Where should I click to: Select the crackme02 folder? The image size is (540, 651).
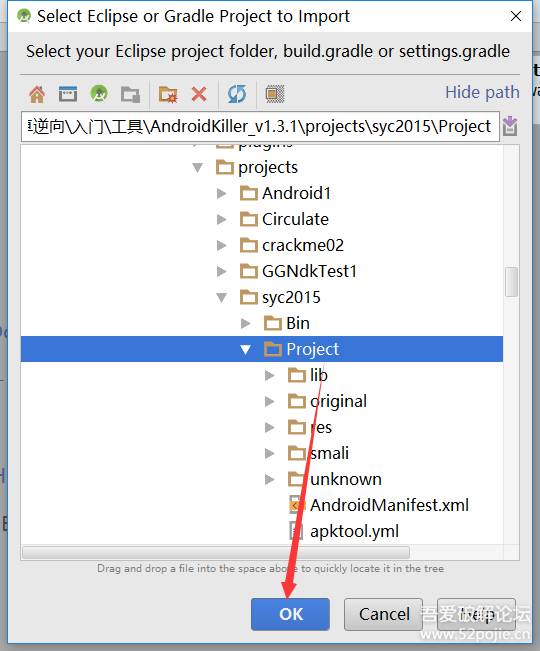click(x=292, y=245)
